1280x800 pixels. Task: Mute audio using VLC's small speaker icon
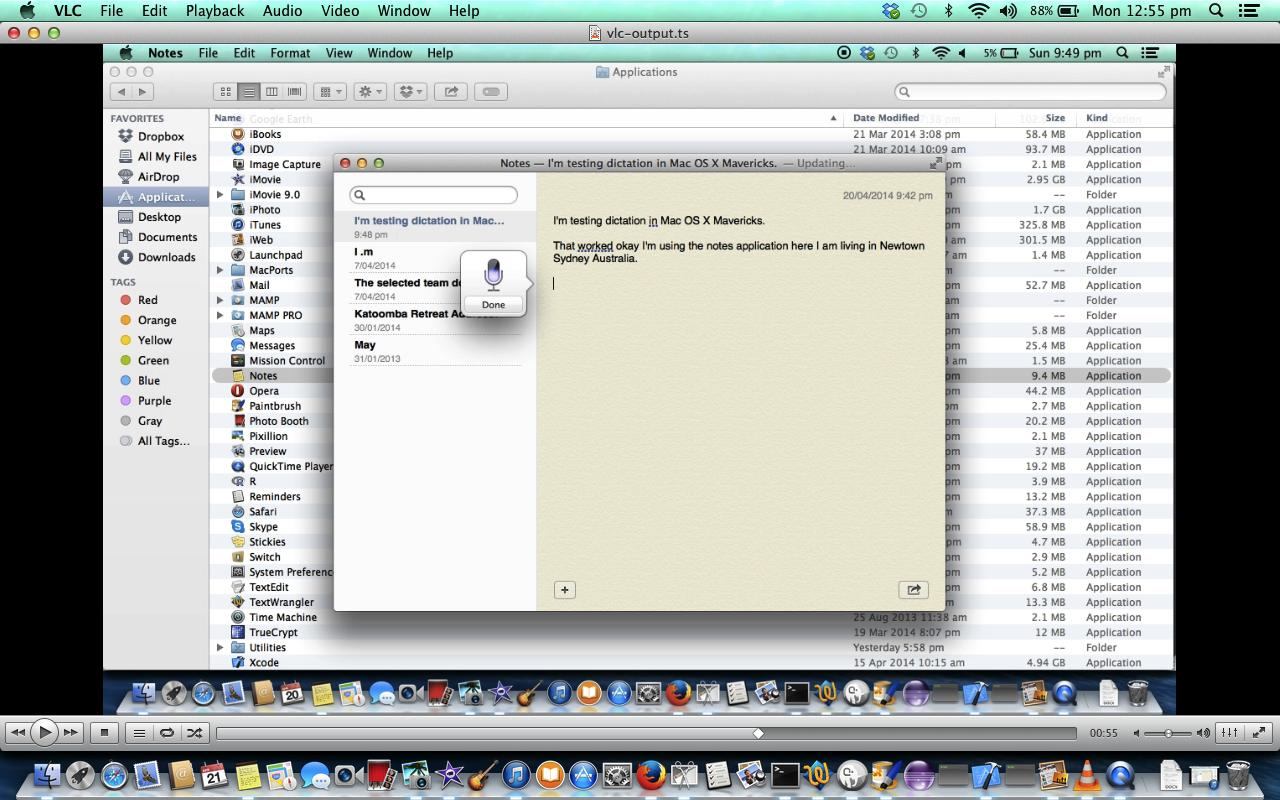pos(1139,733)
